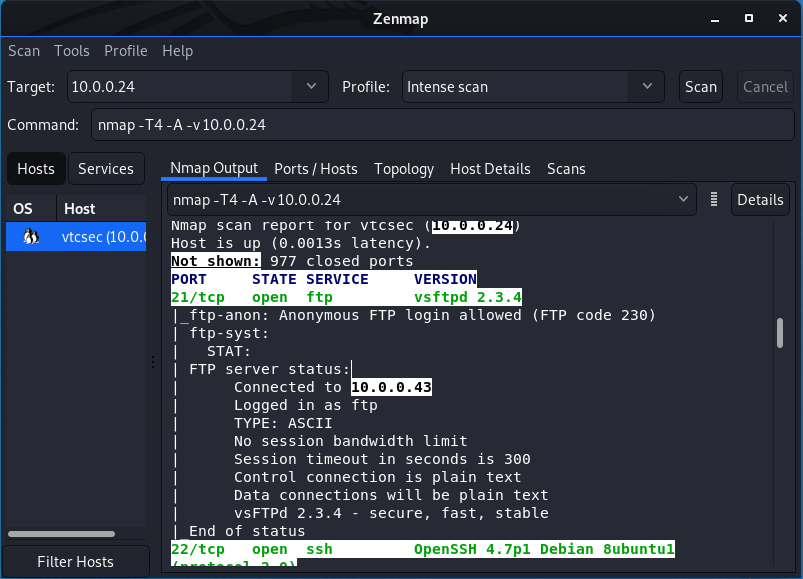Click the 'Control connection is plain text' line
This screenshot has height=579, width=803.
[377, 477]
